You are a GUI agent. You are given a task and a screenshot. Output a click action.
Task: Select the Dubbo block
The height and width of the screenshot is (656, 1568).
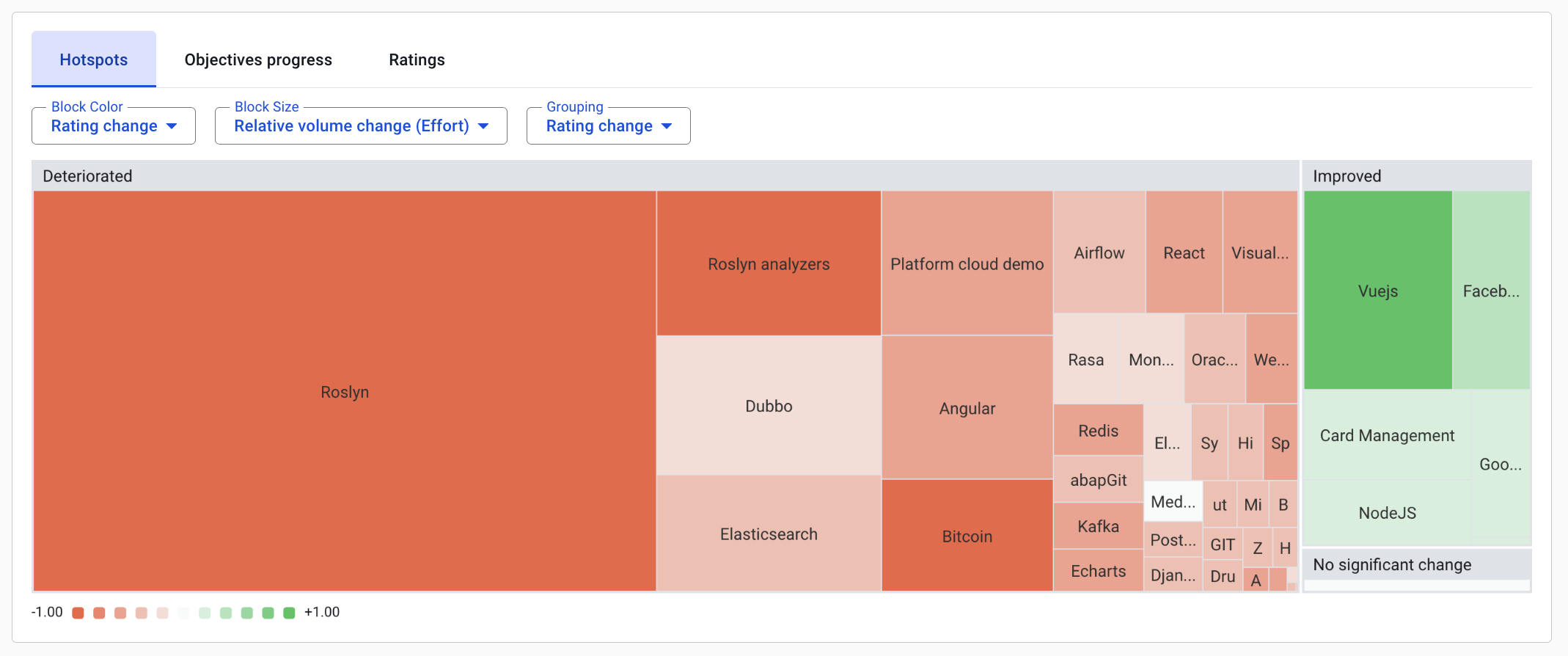click(x=769, y=406)
